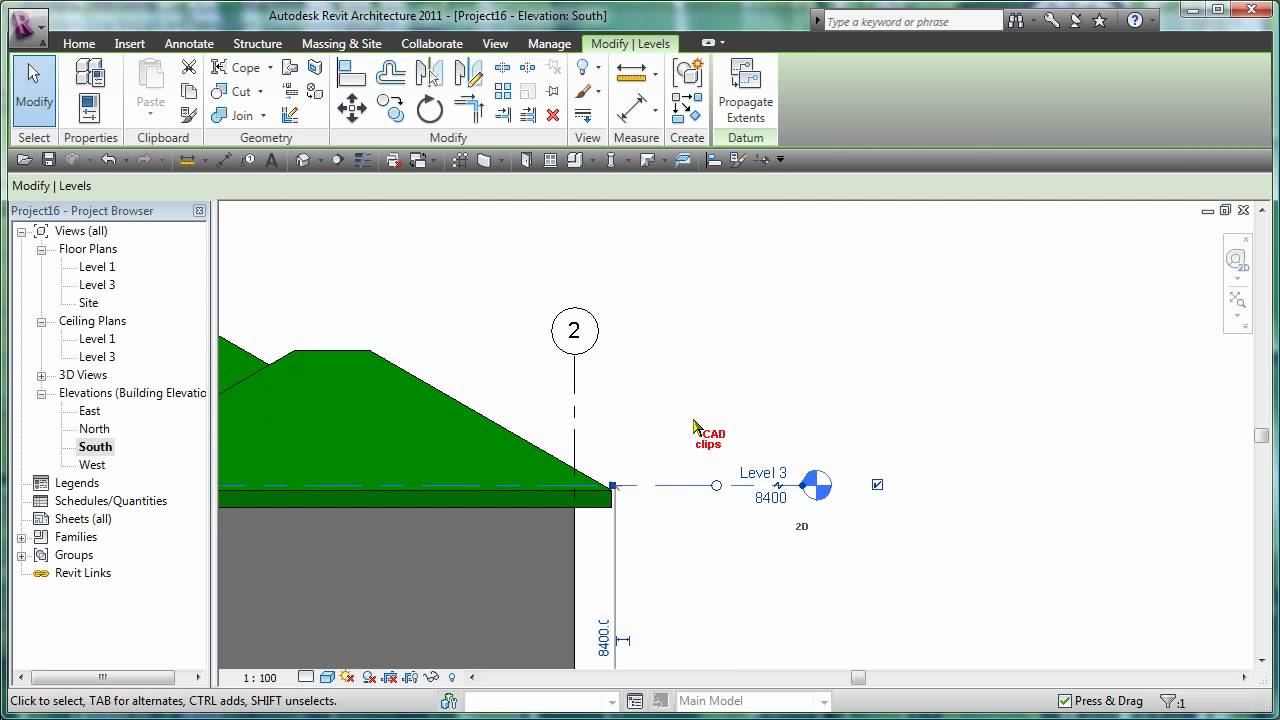Click the Text tool icon in quick access toolbar

pyautogui.click(x=271, y=160)
